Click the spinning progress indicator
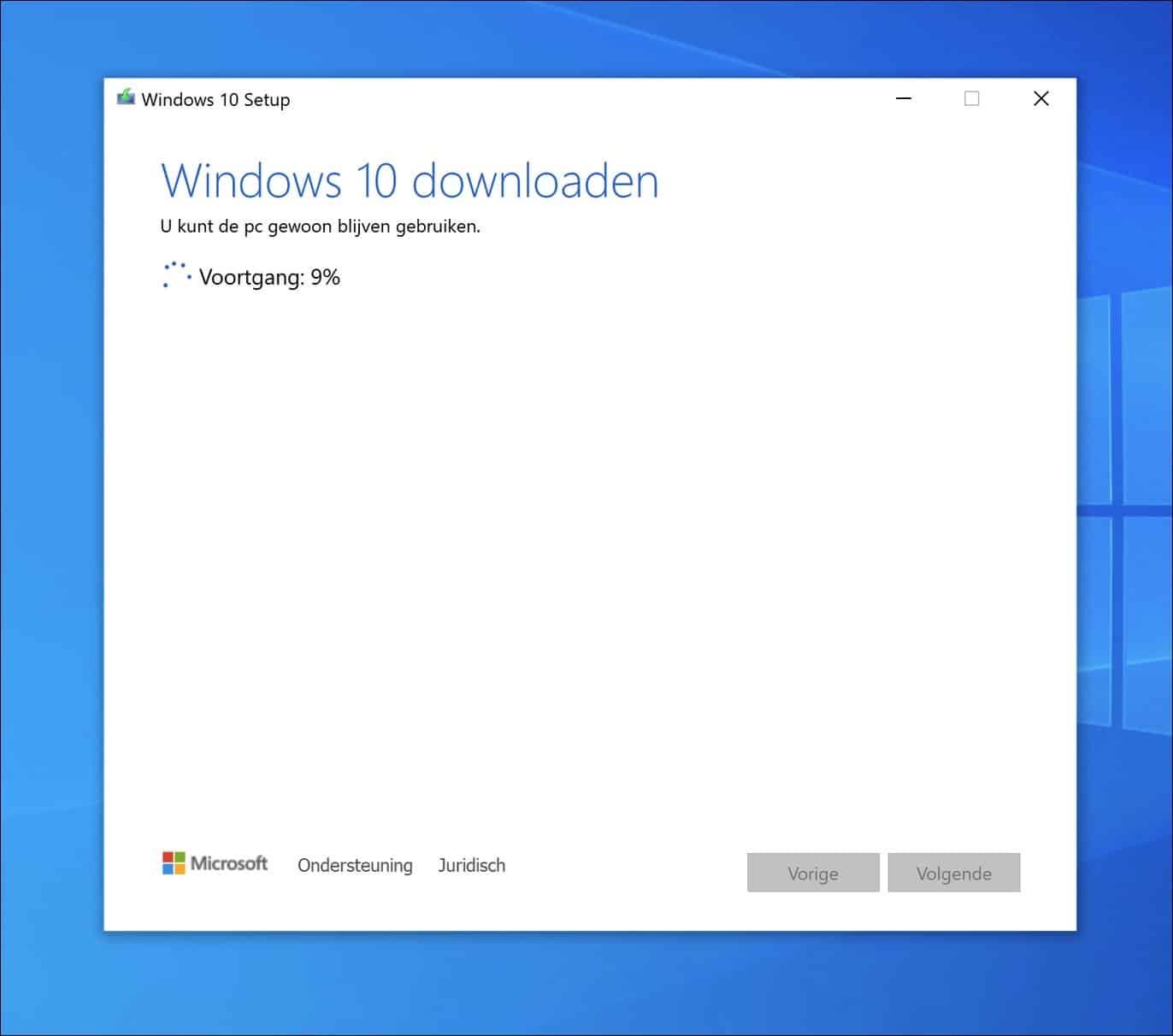Image resolution: width=1173 pixels, height=1036 pixels. pos(176,275)
